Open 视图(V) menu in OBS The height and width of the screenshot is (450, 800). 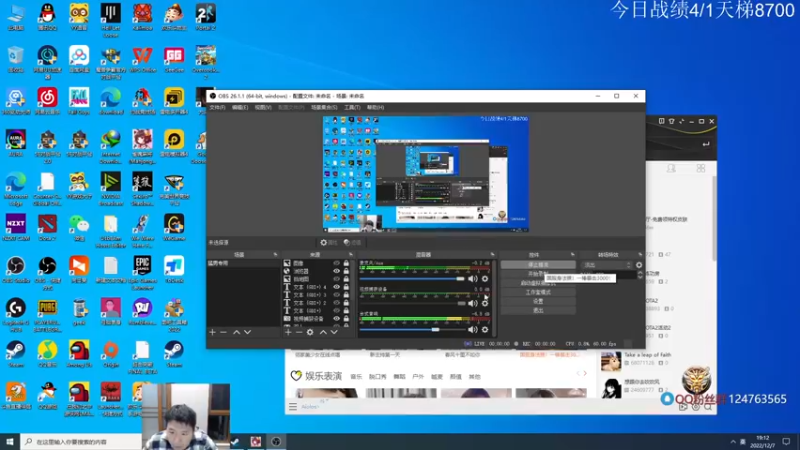pyautogui.click(x=263, y=108)
